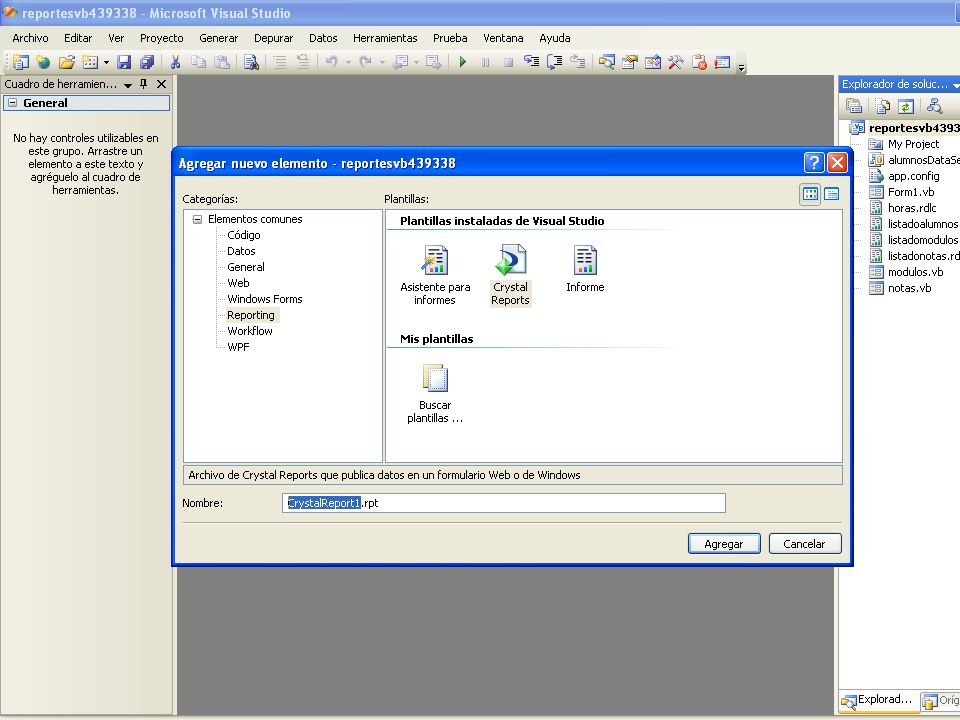
Task: Click the Step Out debug icon
Action: [x=577, y=62]
